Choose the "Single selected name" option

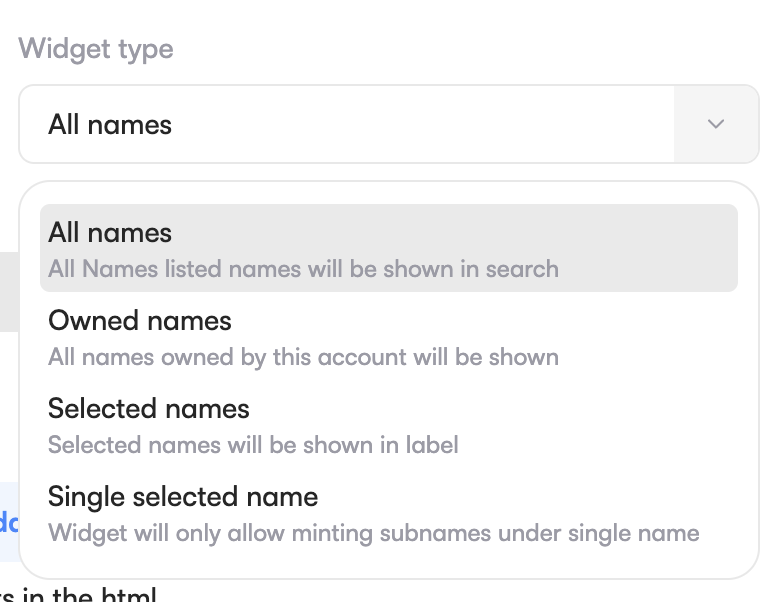183,497
